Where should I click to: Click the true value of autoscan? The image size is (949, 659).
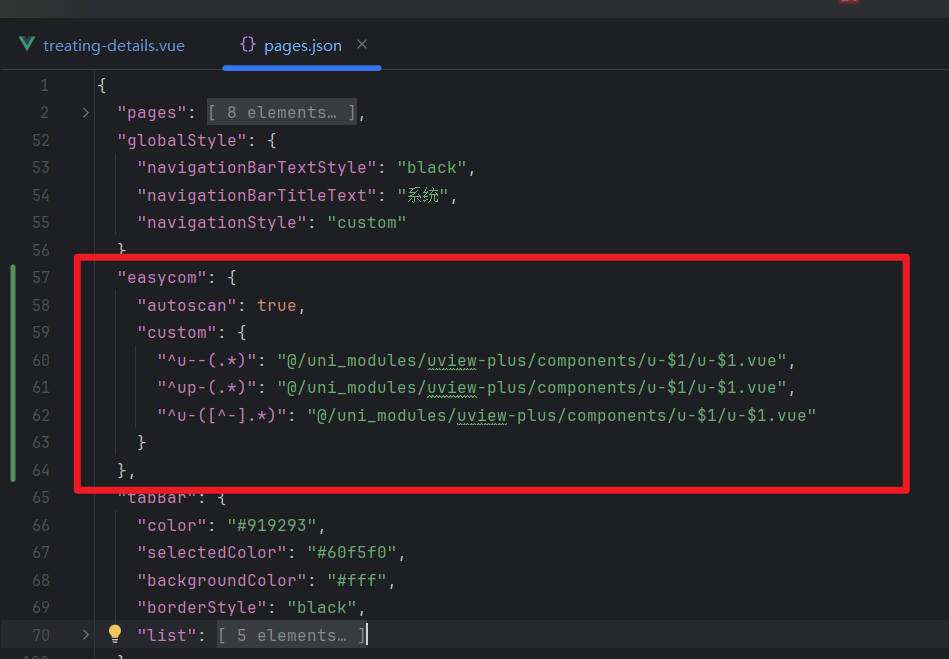(277, 306)
